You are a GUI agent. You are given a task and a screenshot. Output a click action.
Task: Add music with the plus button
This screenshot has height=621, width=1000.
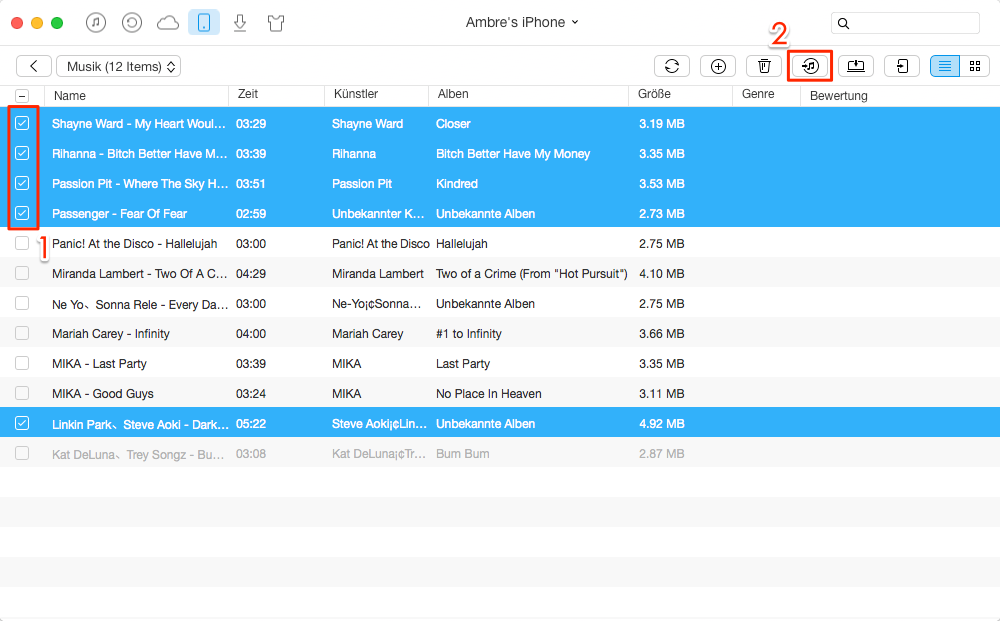coord(718,66)
